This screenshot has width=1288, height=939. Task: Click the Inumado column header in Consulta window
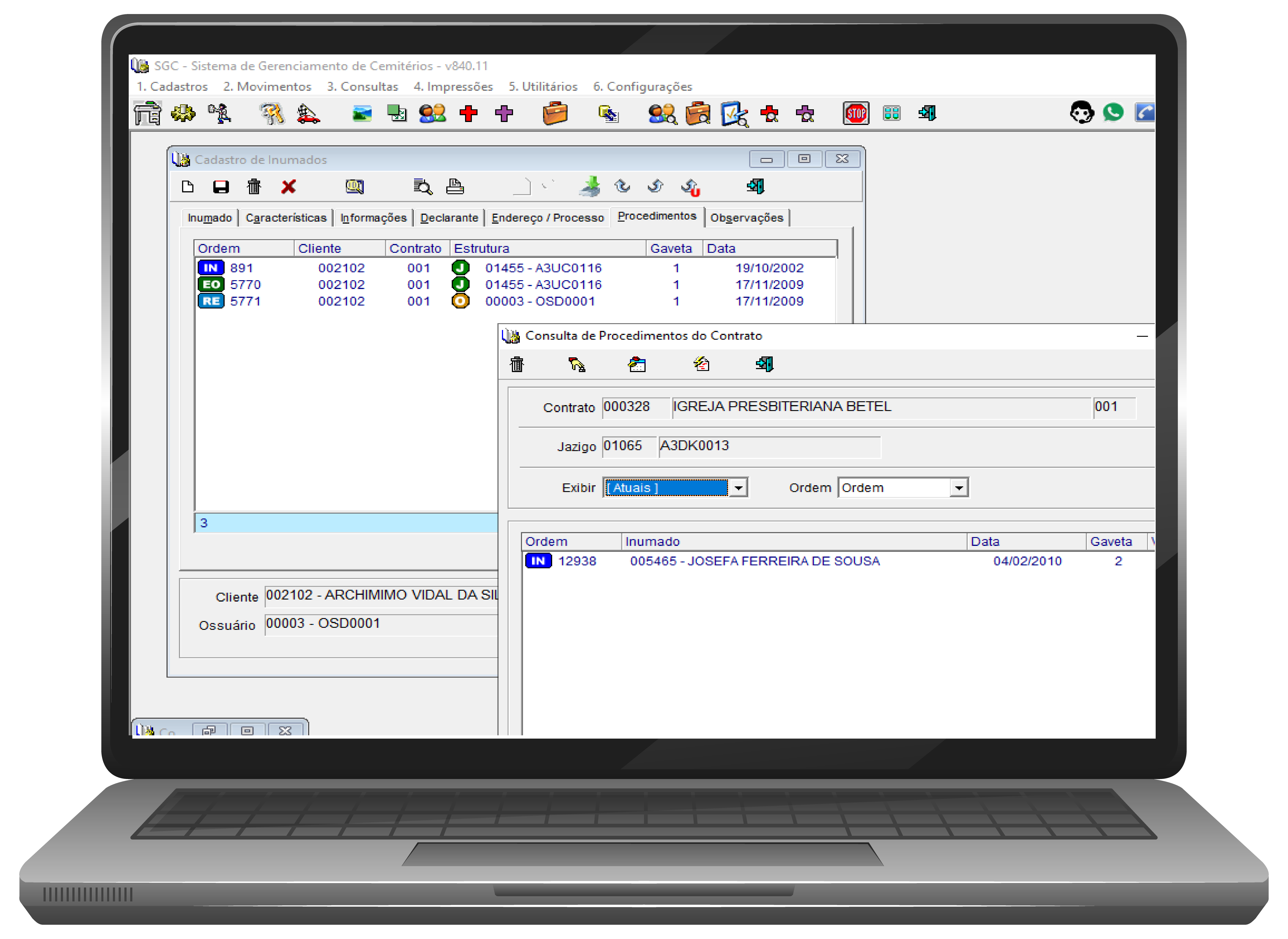[794, 542]
